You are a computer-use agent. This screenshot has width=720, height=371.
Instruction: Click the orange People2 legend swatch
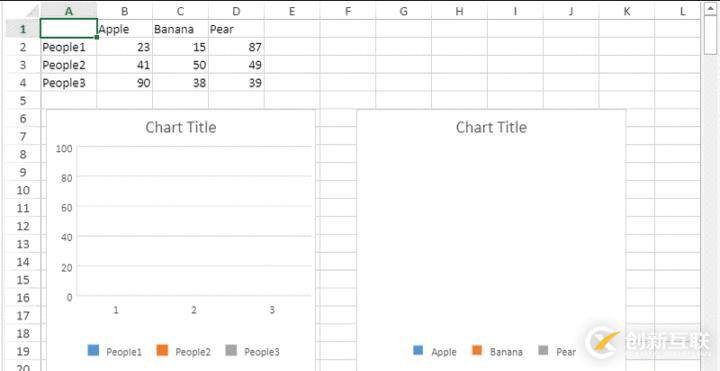point(163,350)
